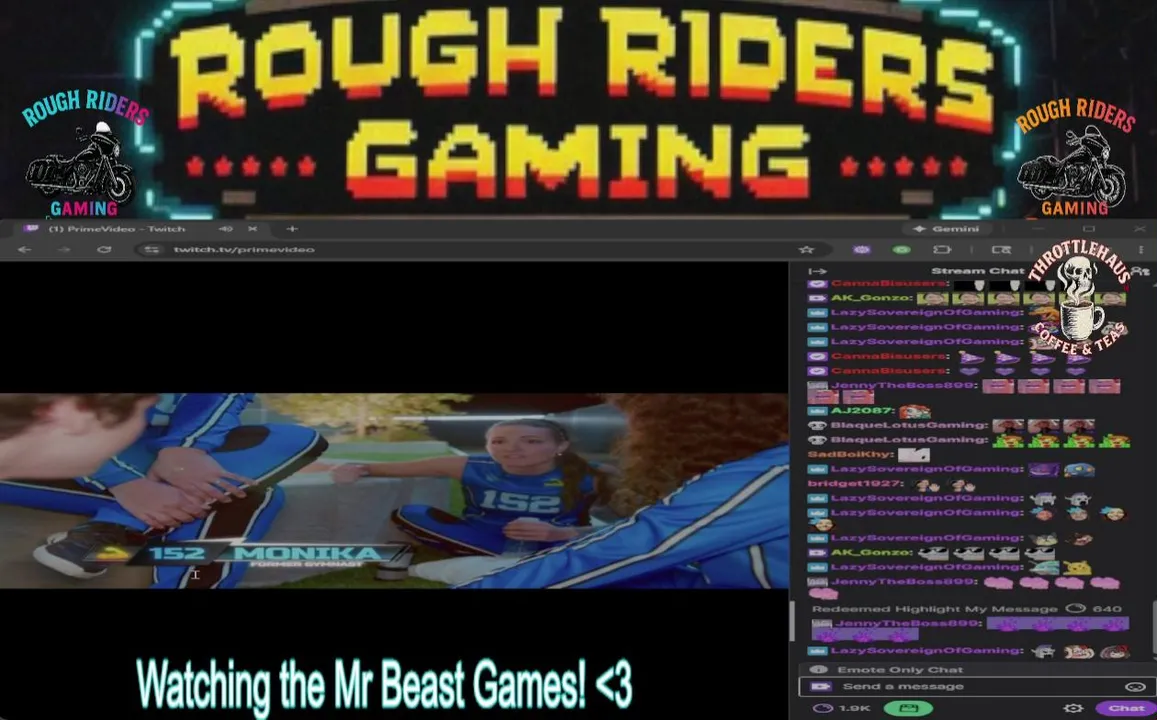
Task: Open site information icon in address bar
Action: (x=152, y=249)
